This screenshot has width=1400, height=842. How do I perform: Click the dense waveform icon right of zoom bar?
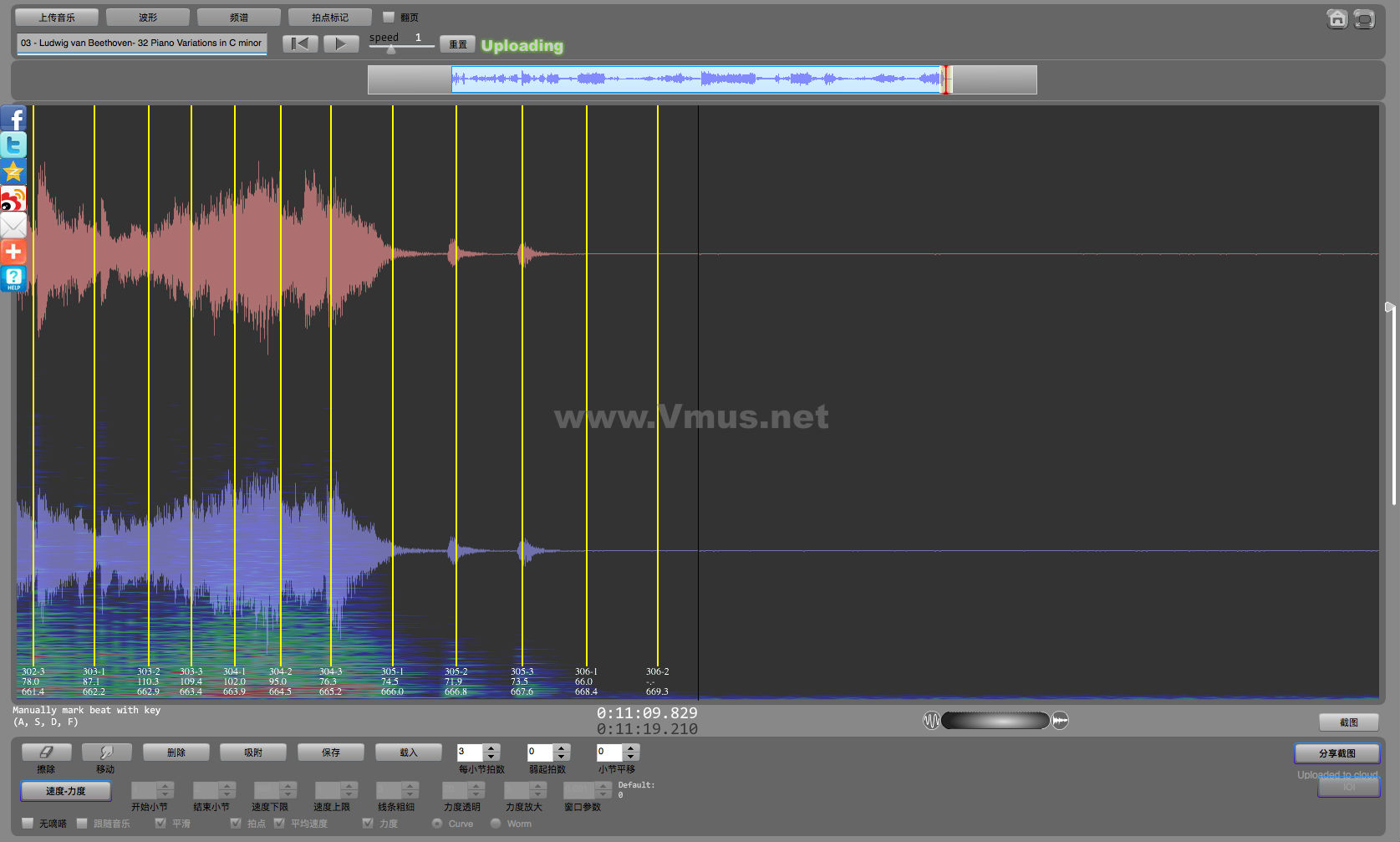[x=1060, y=721]
